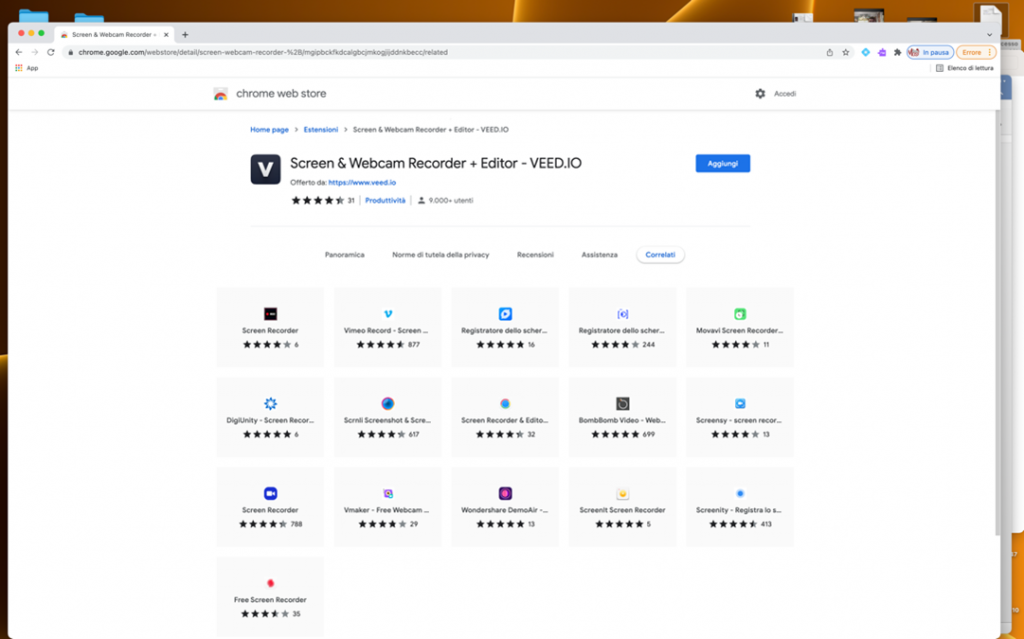Click the Chrome Web Store rainbow logo

coord(221,94)
